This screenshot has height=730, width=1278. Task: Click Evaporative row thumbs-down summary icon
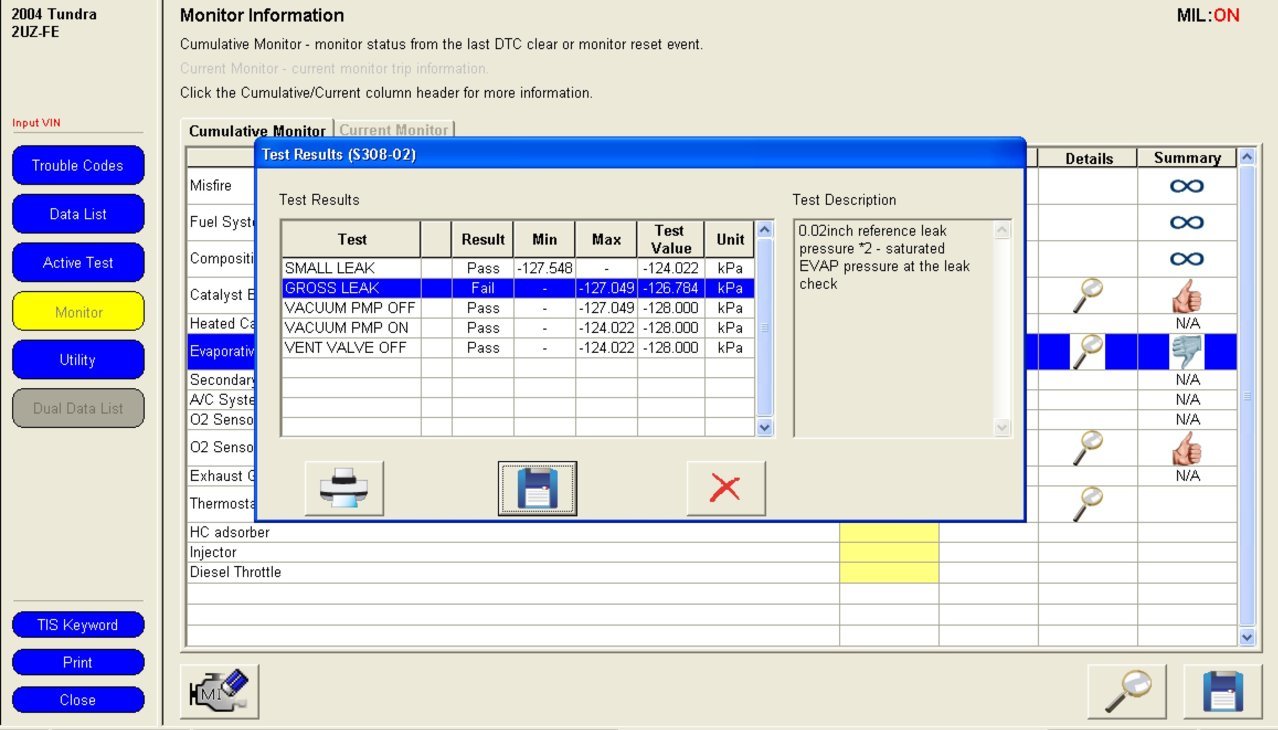click(x=1187, y=352)
